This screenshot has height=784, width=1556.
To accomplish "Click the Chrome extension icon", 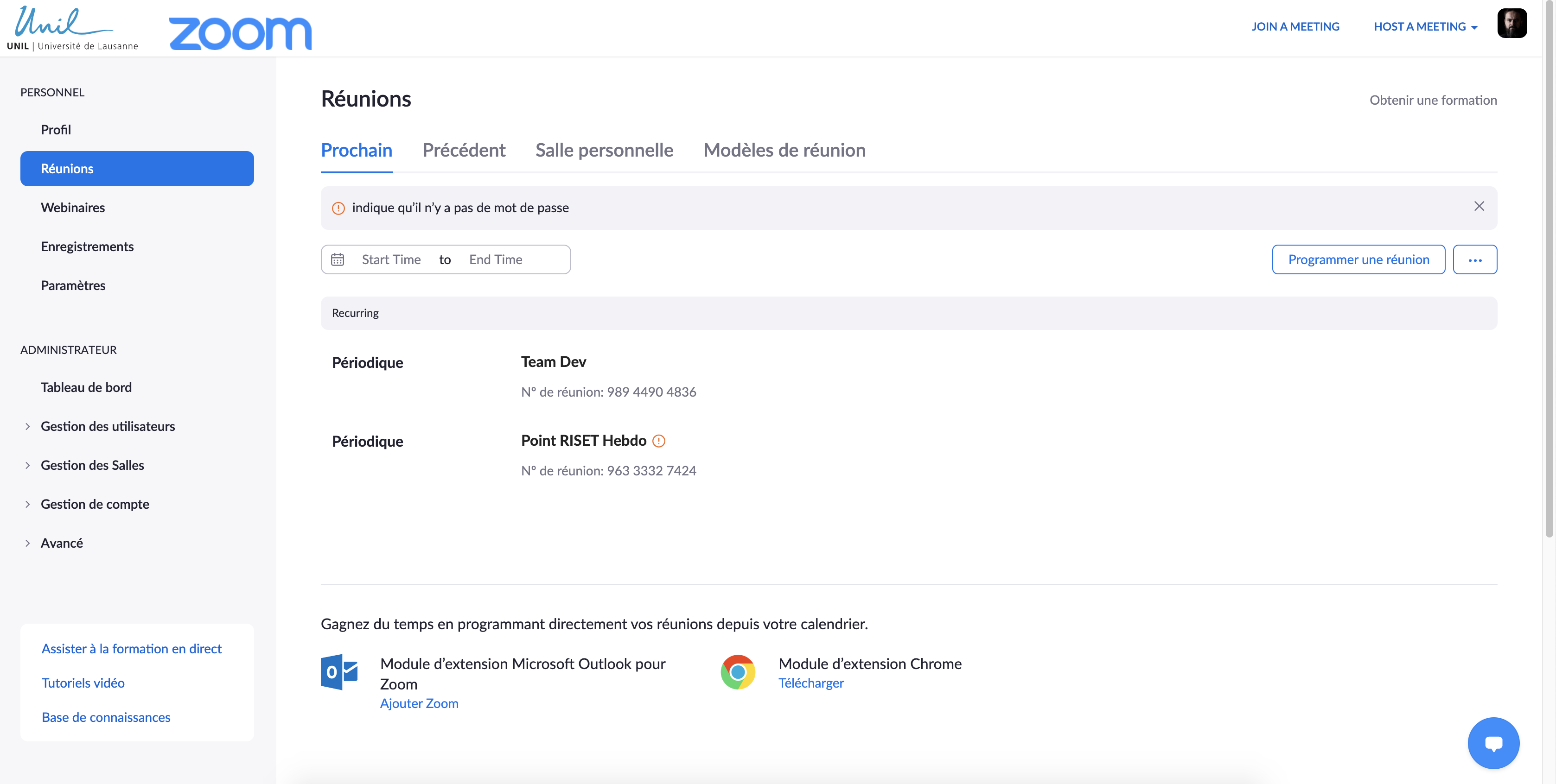I will 738,672.
